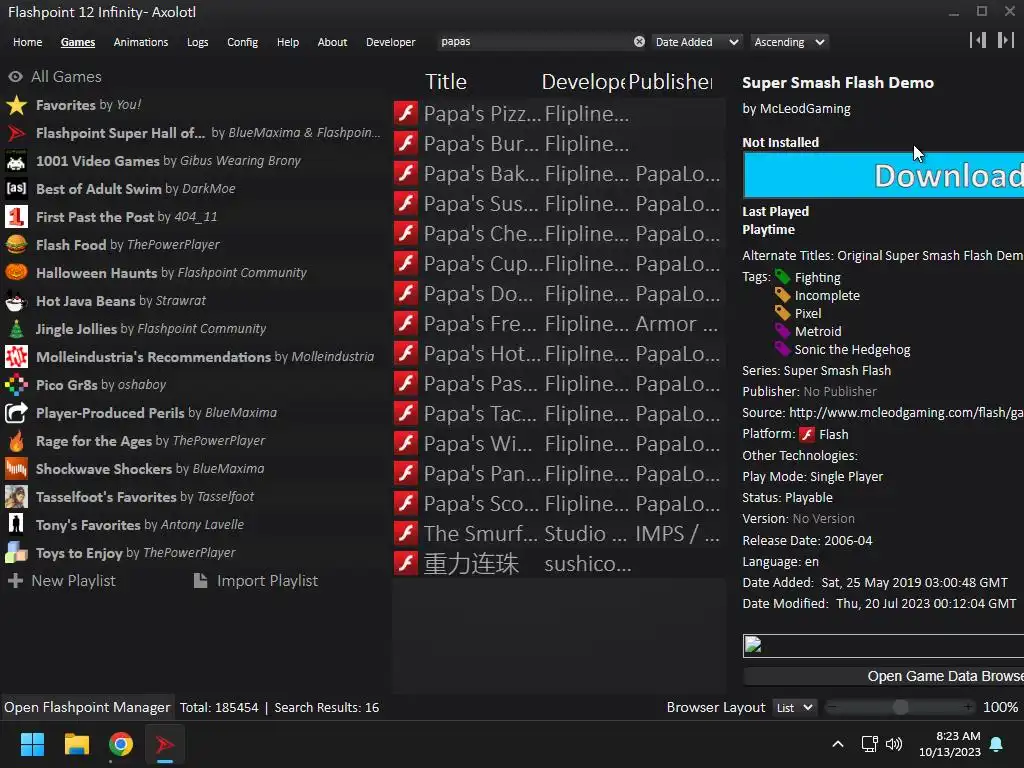Viewport: 1024px width, 768px height.
Task: Click Import Playlist
Action: pos(256,581)
